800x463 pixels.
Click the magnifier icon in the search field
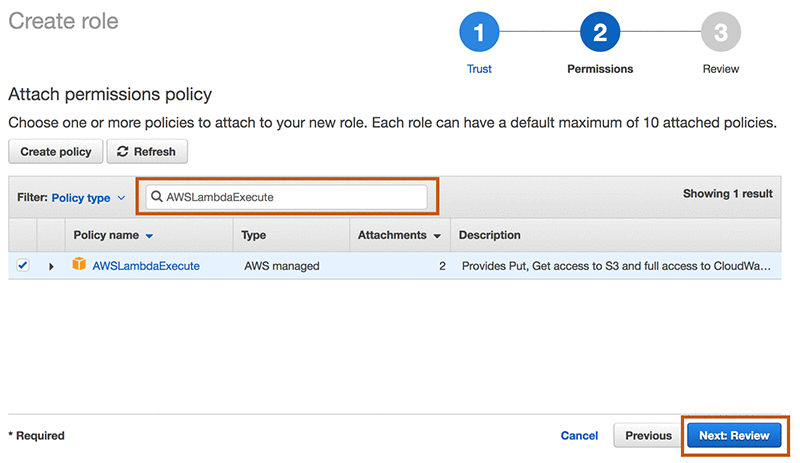pyautogui.click(x=157, y=197)
